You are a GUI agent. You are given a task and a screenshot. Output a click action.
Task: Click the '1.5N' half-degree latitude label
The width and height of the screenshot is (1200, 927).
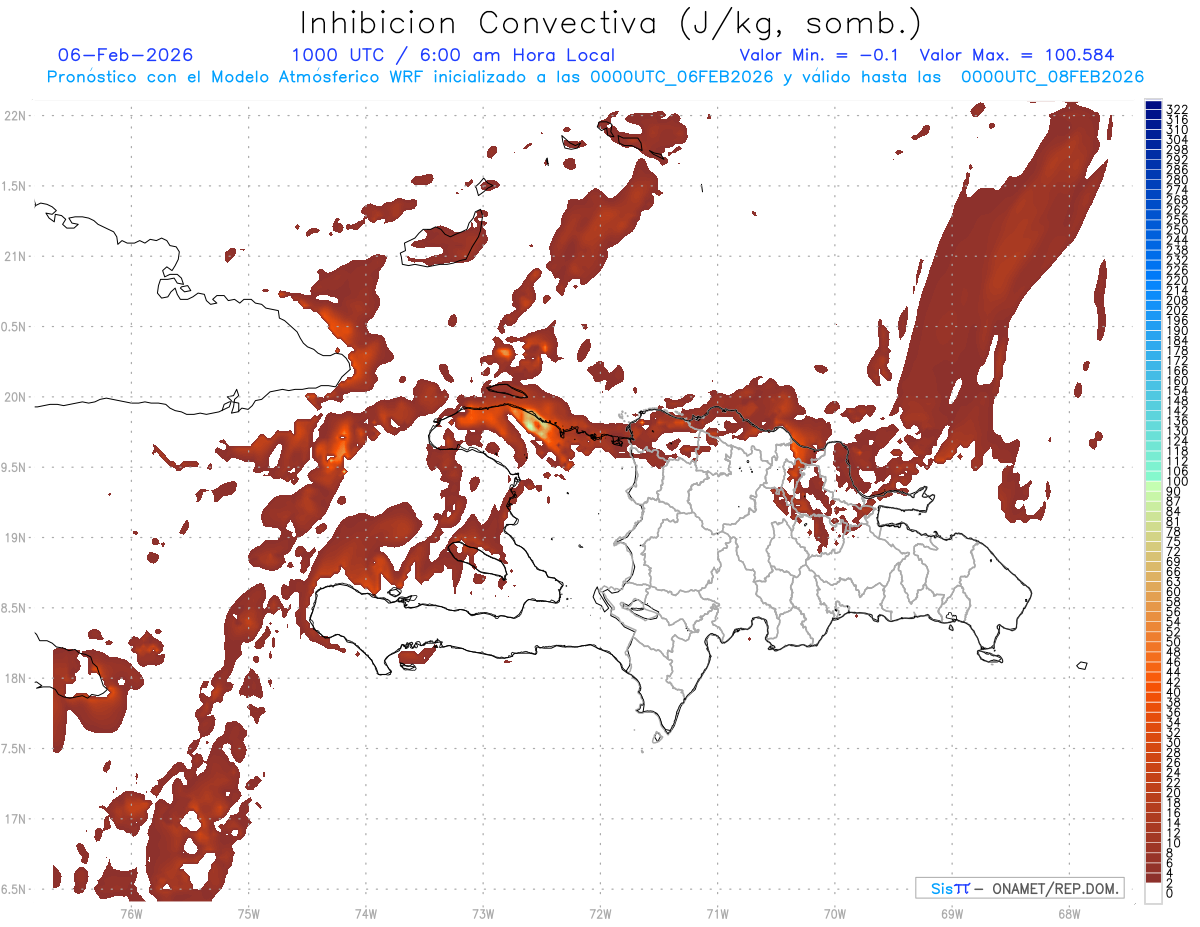15,187
